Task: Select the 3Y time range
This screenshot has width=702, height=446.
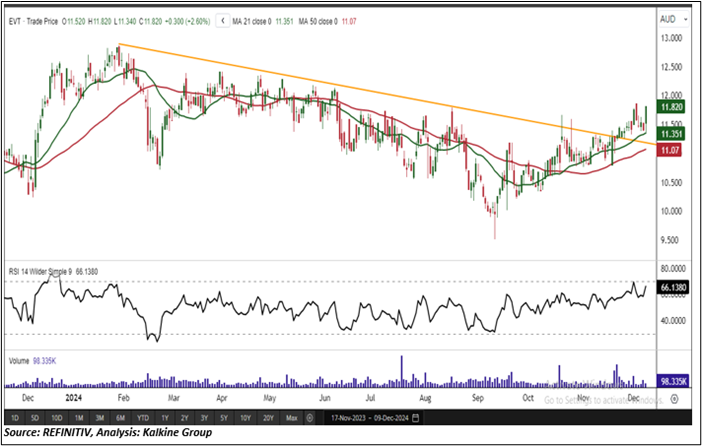Action: point(204,418)
